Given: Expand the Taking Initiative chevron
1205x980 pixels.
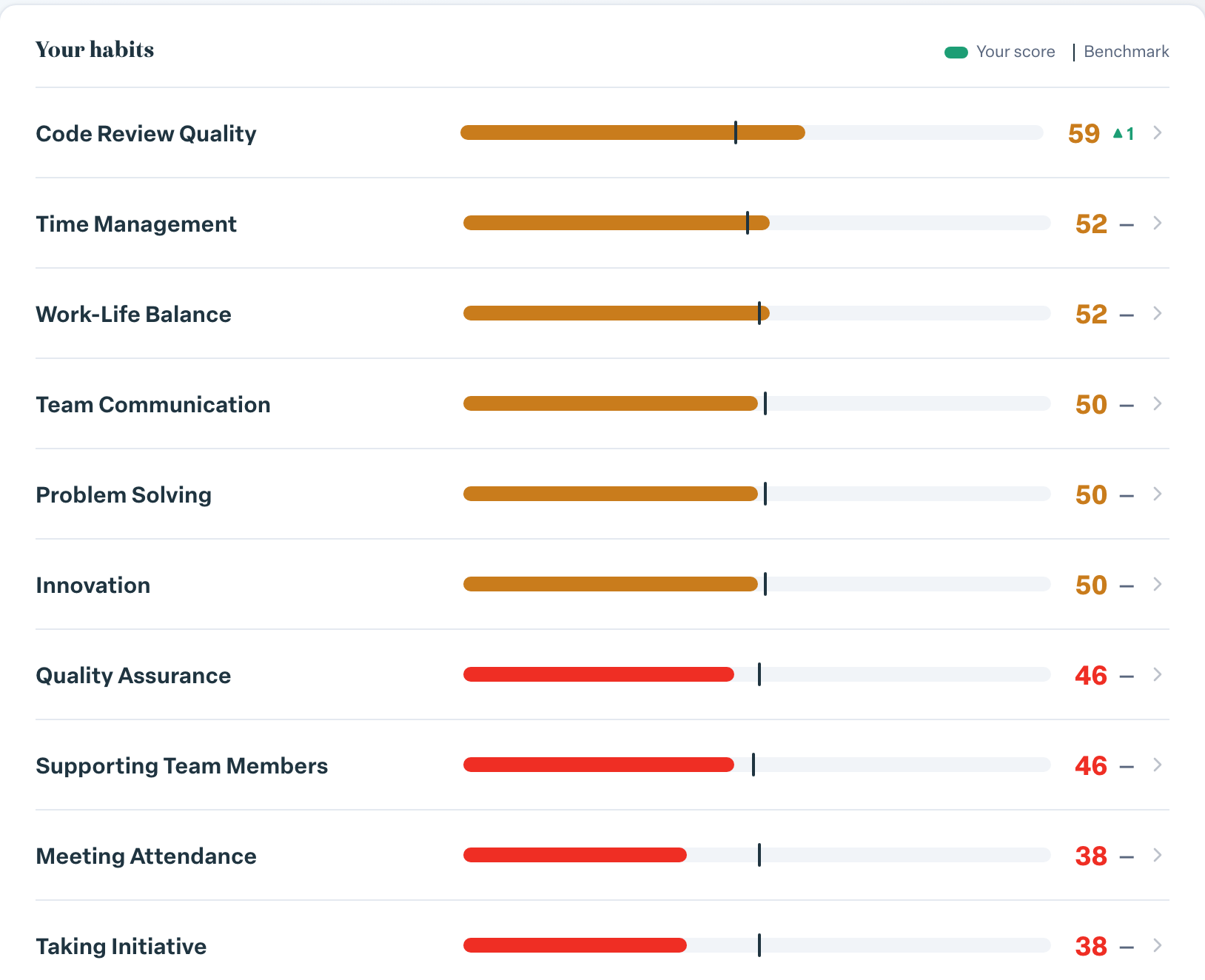Looking at the screenshot, I should (x=1158, y=945).
